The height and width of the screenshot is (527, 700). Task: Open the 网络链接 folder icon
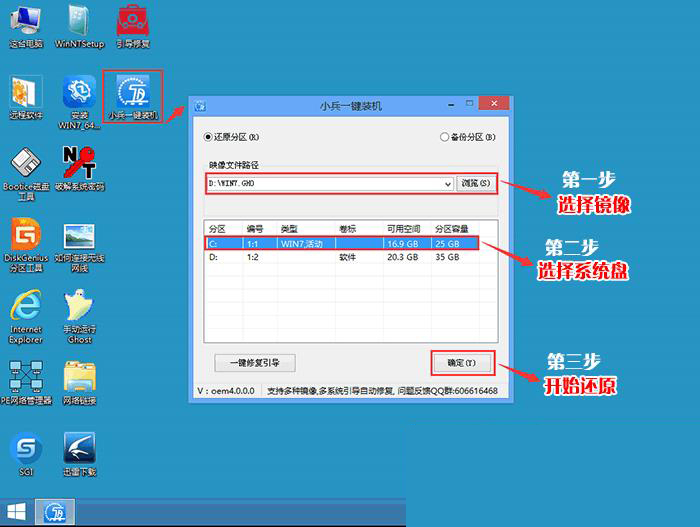[x=79, y=383]
